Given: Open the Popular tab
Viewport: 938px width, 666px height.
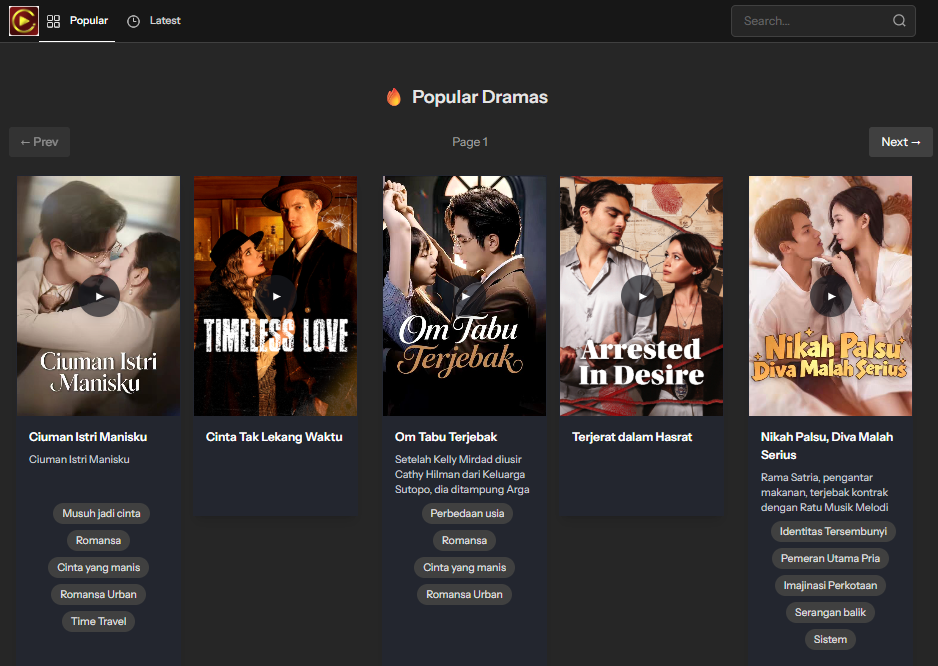Looking at the screenshot, I should pyautogui.click(x=78, y=21).
